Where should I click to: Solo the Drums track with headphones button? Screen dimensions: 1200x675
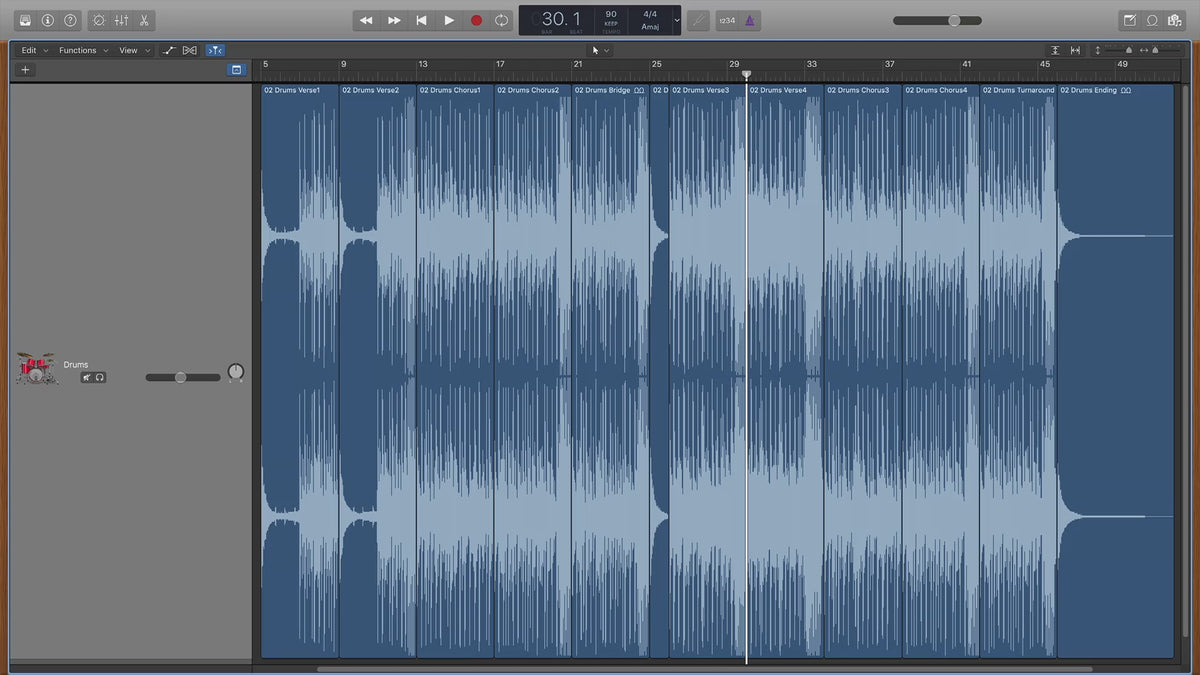coord(100,377)
